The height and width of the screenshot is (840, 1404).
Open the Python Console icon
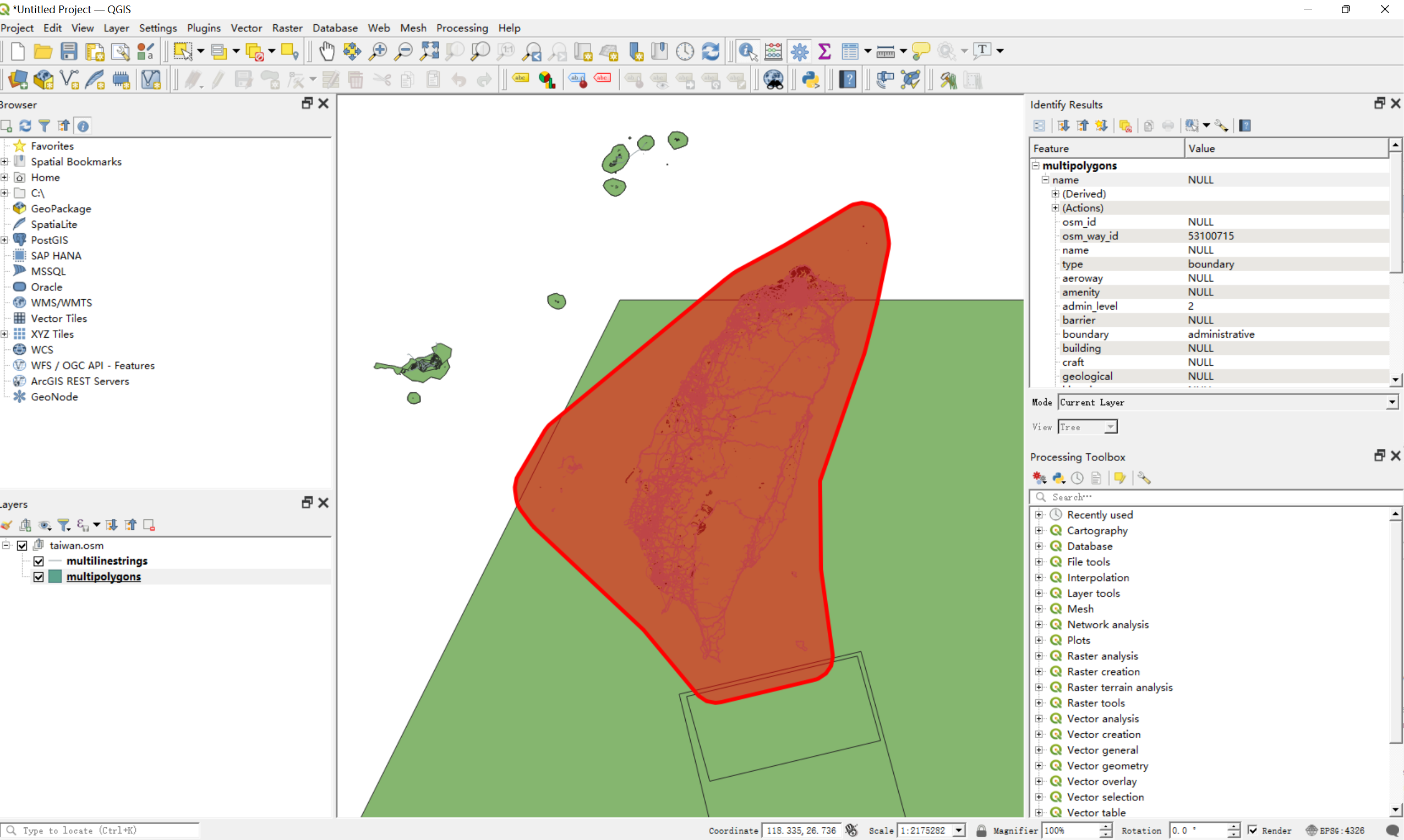point(811,80)
